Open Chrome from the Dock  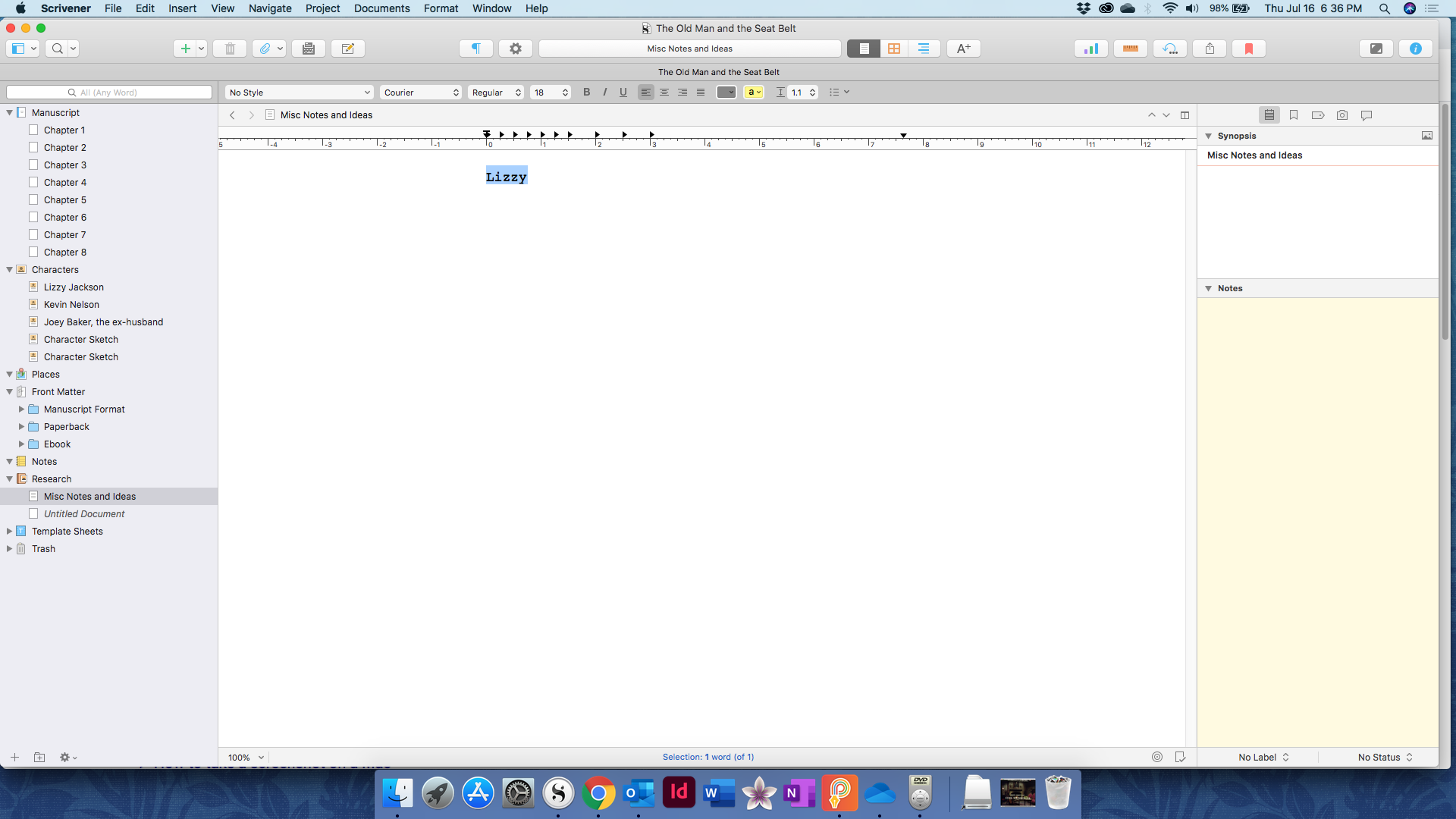598,793
